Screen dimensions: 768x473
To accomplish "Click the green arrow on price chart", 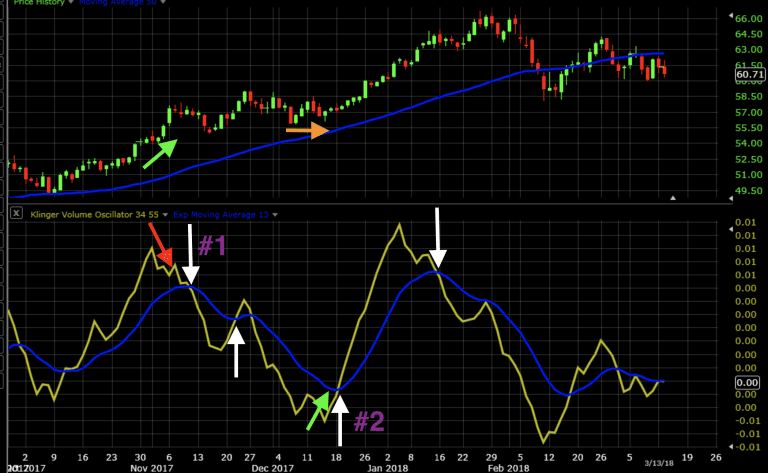I will pos(159,153).
